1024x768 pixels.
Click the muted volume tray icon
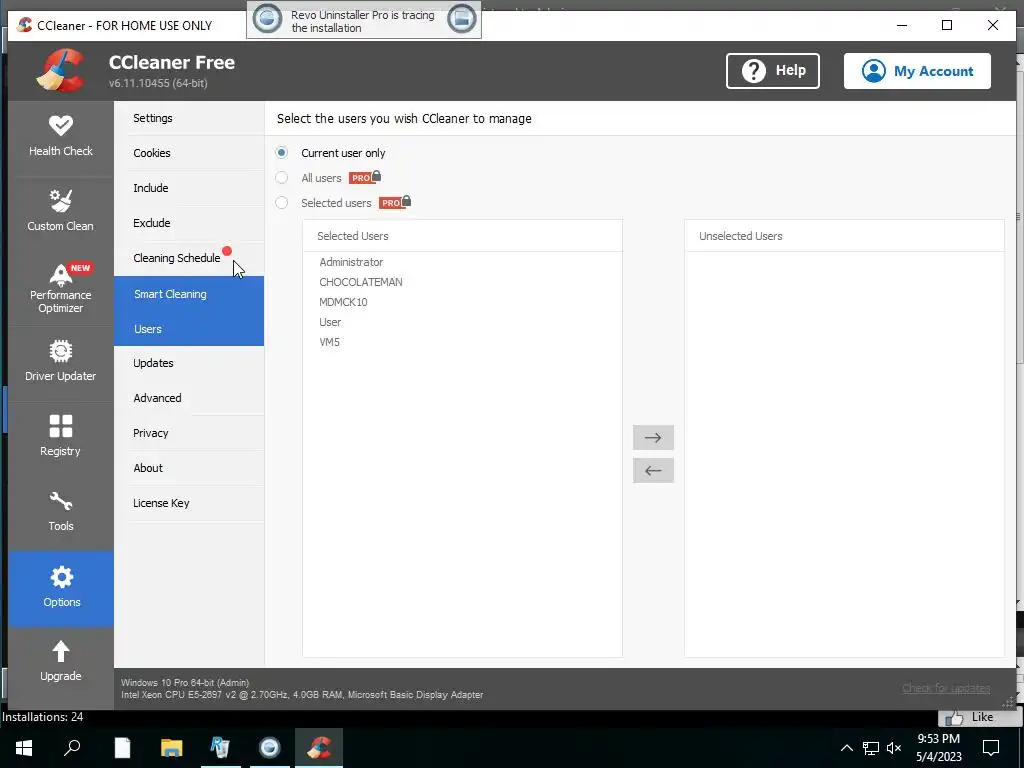coord(894,748)
